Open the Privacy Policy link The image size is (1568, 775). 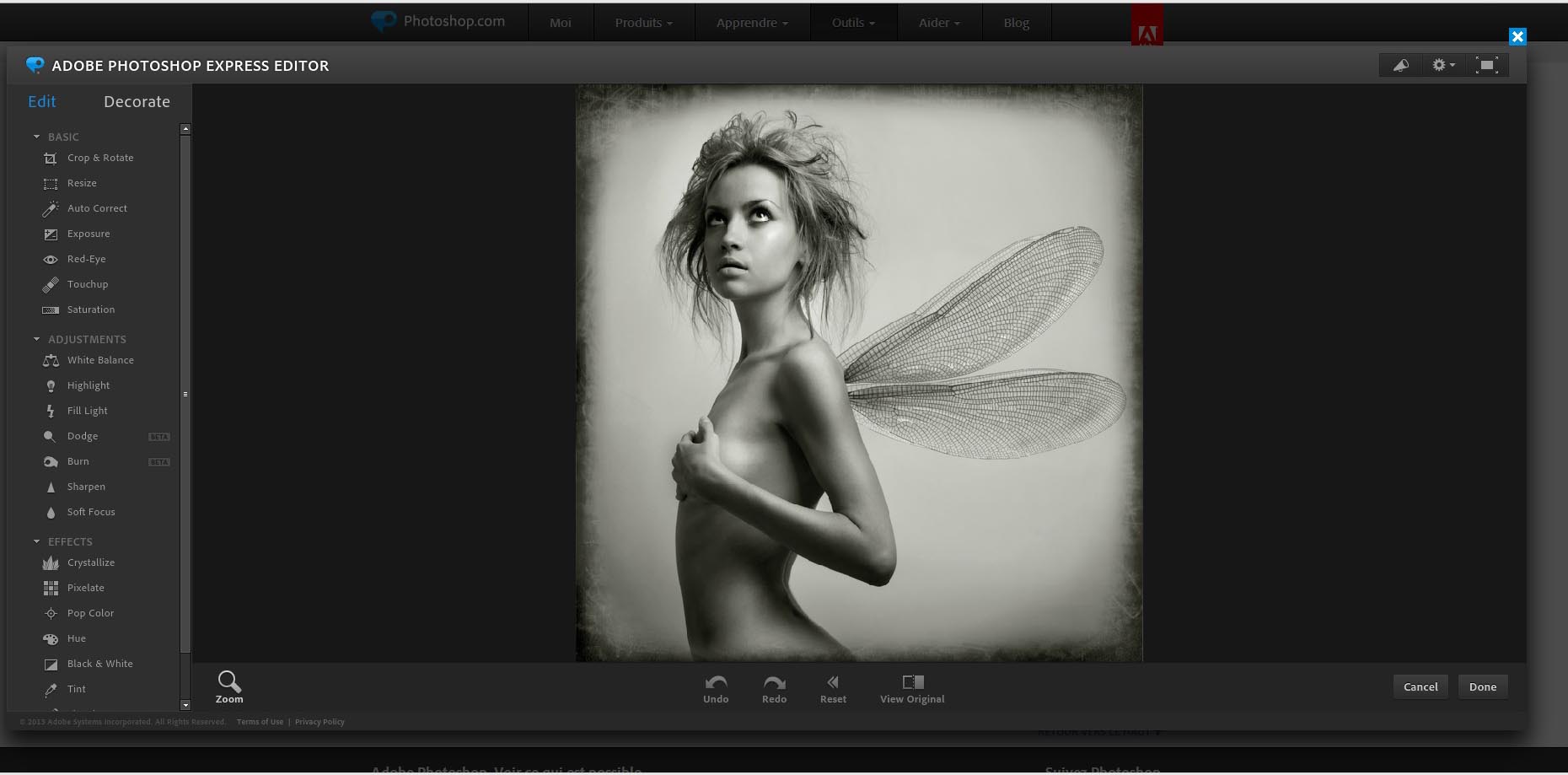point(320,722)
